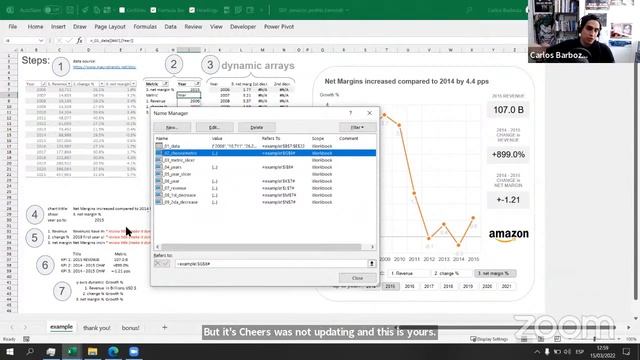Select the 2019 year slicer button

click(x=468, y=286)
